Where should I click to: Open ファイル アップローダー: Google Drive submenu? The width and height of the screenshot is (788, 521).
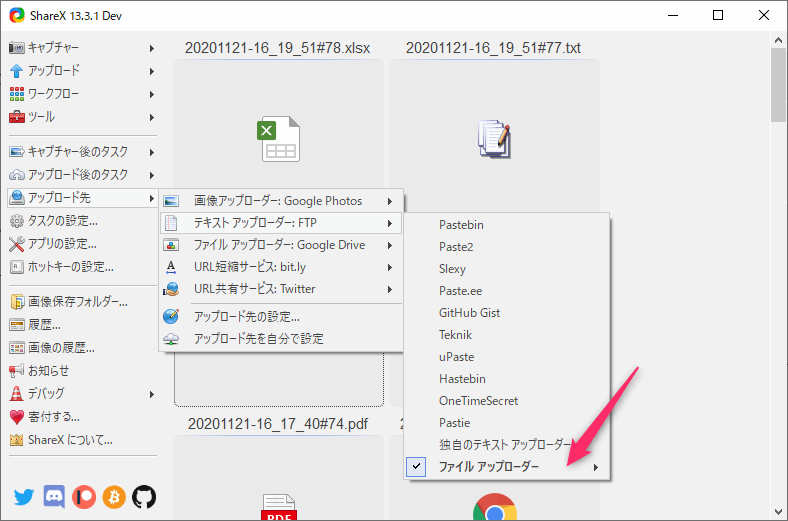coord(281,245)
